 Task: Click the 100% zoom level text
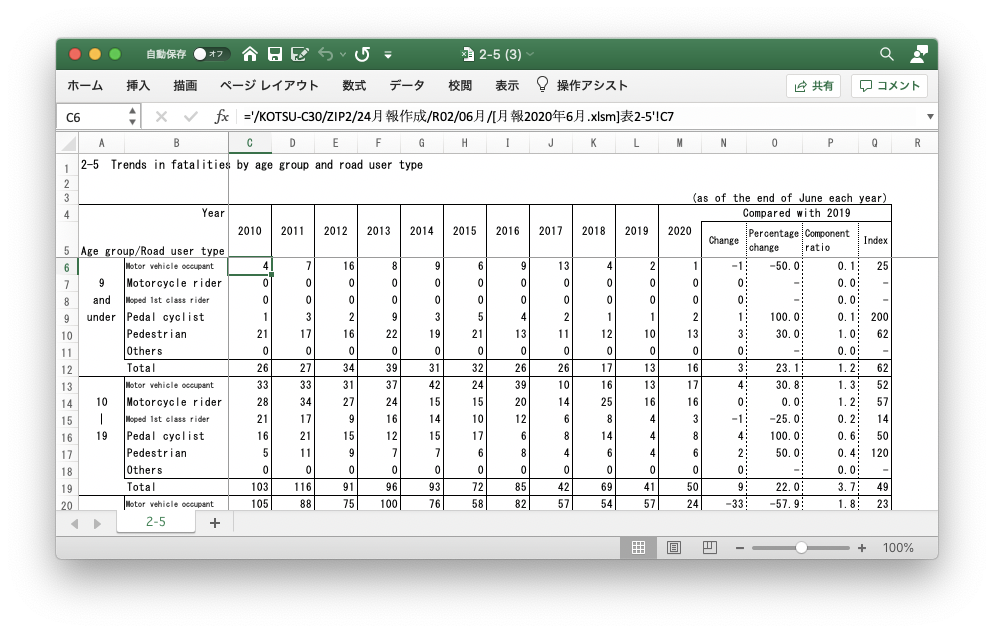pyautogui.click(x=898, y=548)
